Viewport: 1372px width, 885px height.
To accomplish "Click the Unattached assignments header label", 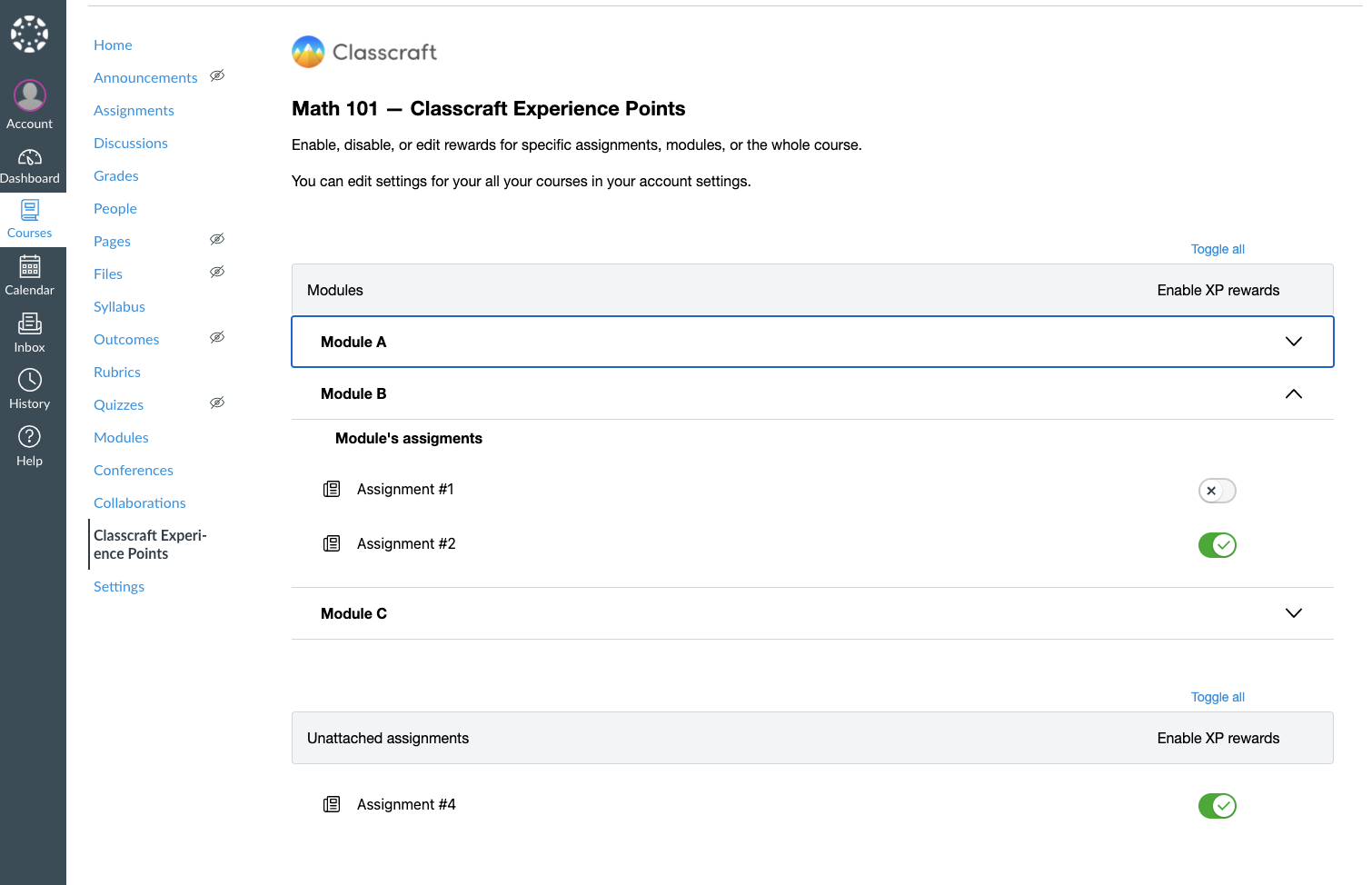I will (x=388, y=738).
